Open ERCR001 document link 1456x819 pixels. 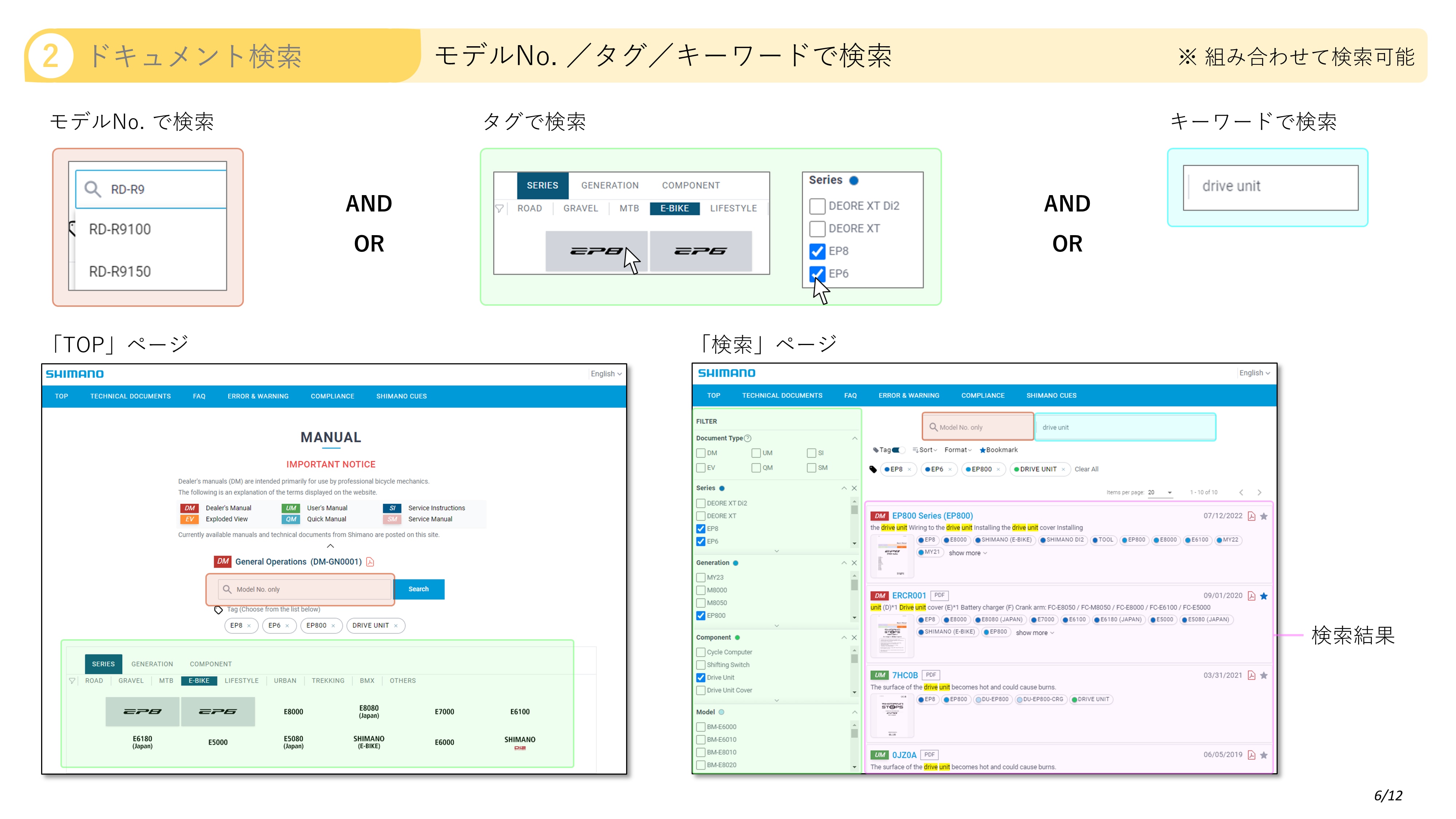point(909,596)
